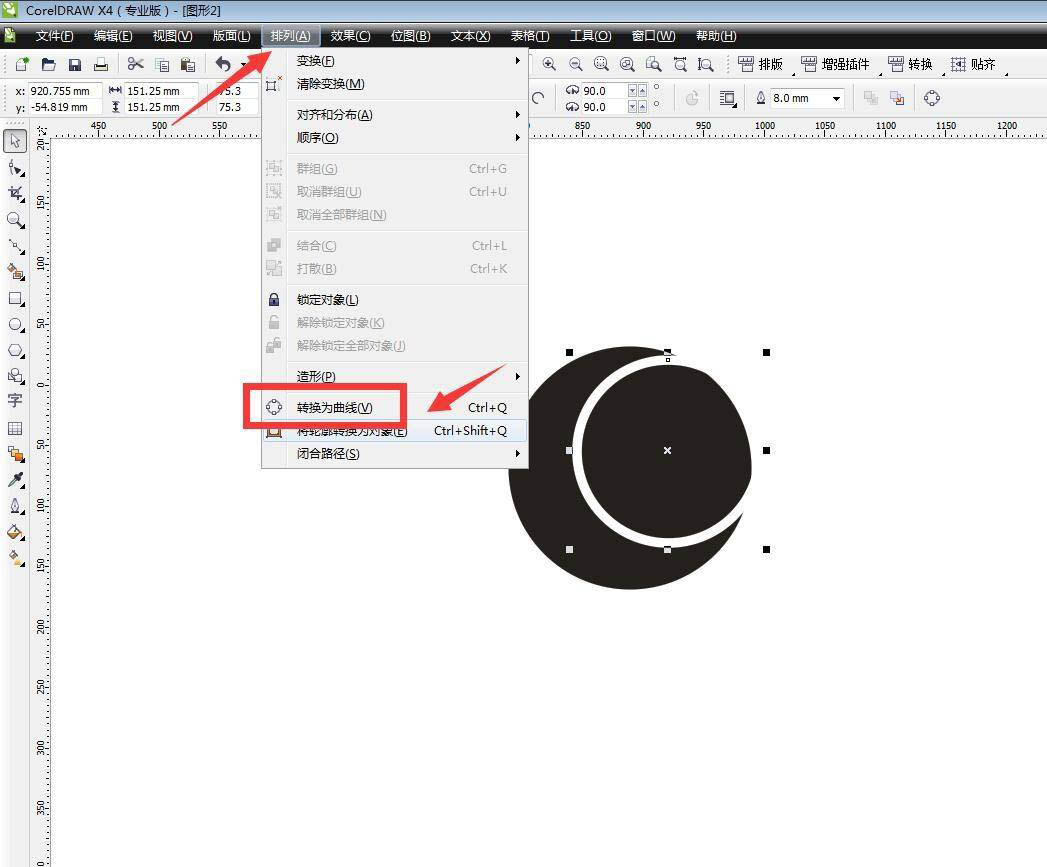Choose 转换为曲线(V) menu entry
Viewport: 1047px width, 867px height.
pos(395,407)
